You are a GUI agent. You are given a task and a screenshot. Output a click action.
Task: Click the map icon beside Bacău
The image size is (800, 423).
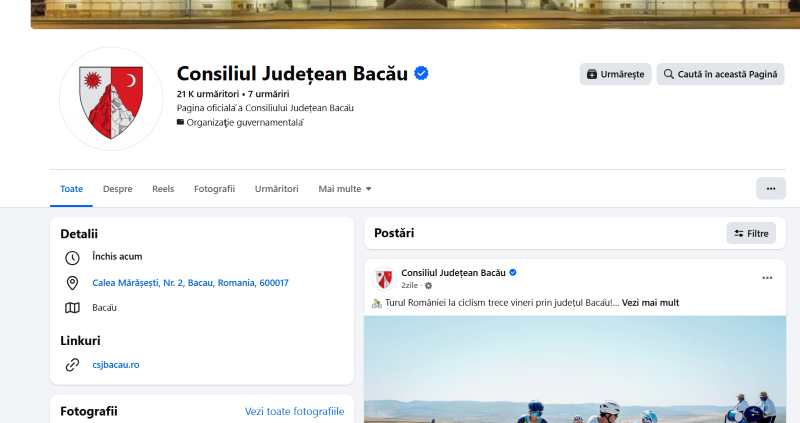tap(72, 308)
